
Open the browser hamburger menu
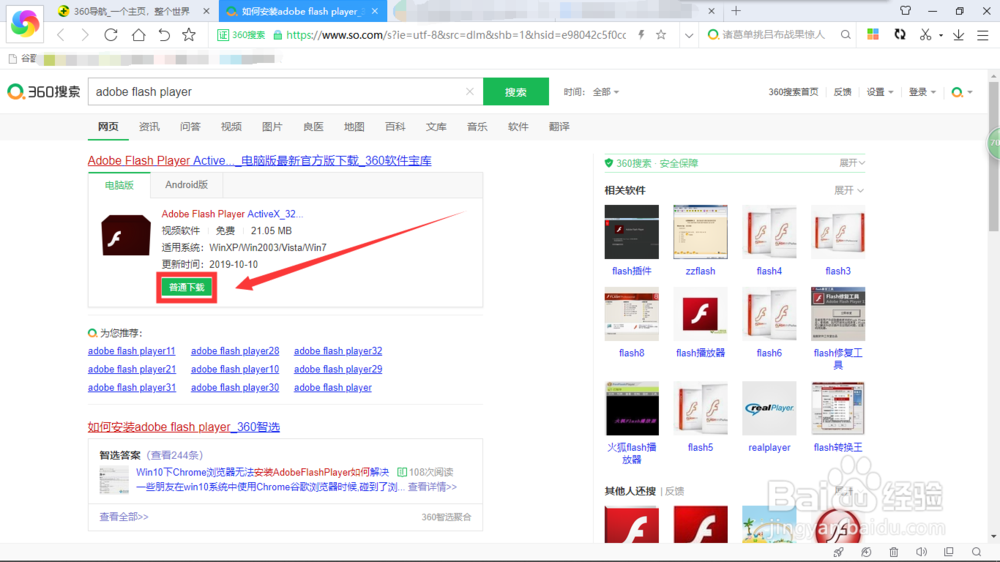tap(983, 35)
